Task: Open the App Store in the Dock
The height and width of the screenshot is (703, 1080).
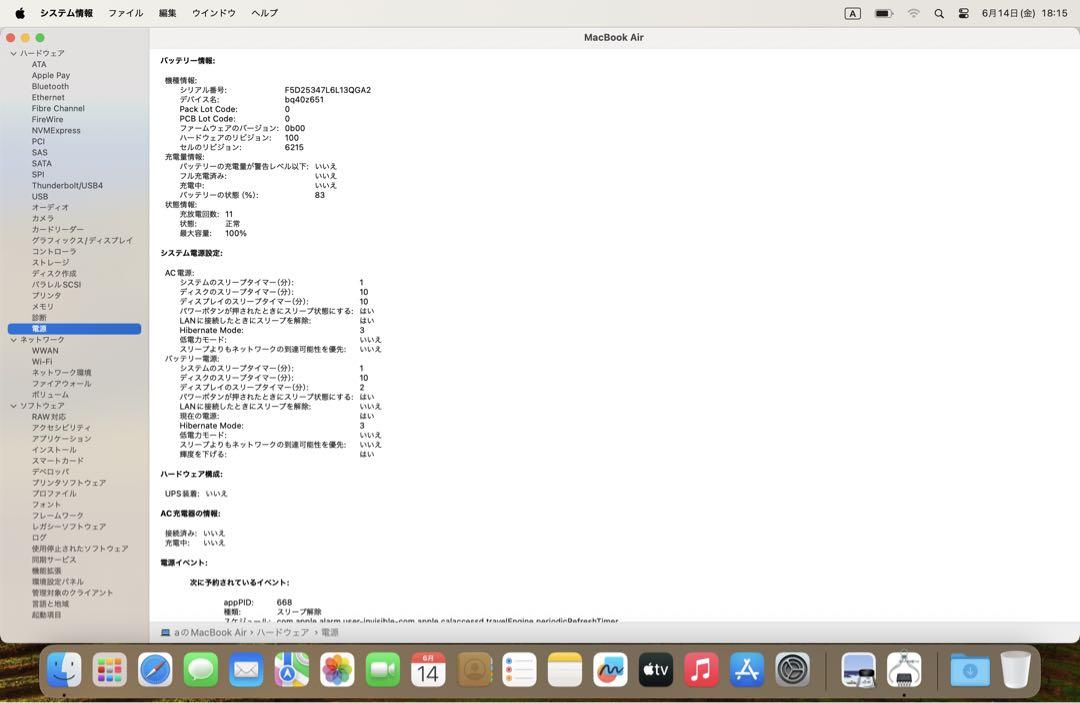Action: (x=747, y=669)
